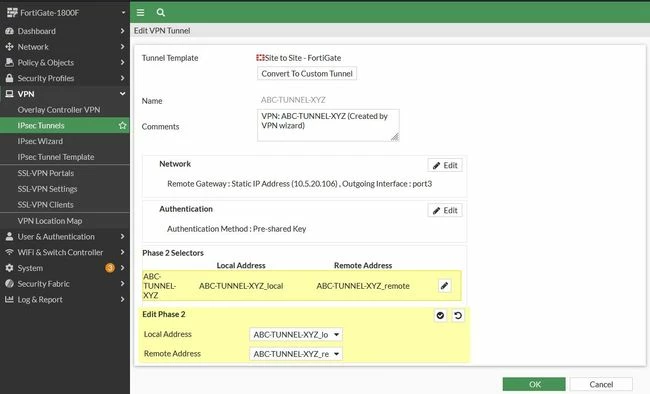This screenshot has height=394, width=650.
Task: Expand the System menu chevron
Action: [122, 268]
